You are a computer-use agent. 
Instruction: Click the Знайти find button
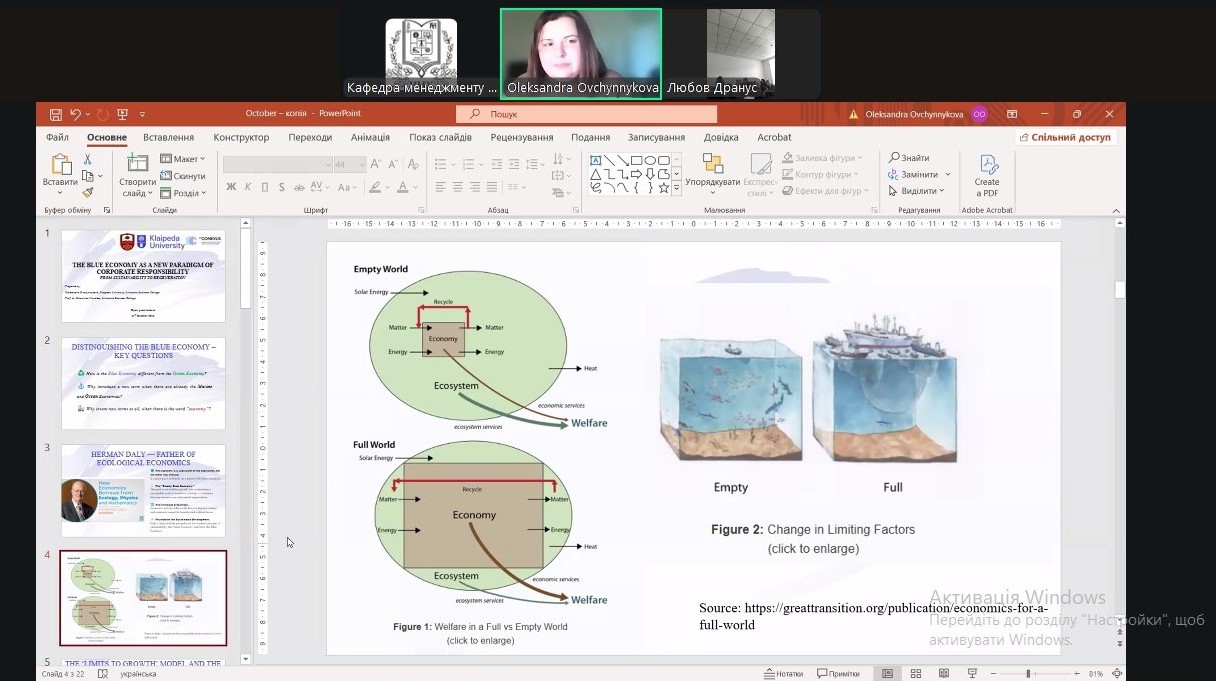click(909, 158)
